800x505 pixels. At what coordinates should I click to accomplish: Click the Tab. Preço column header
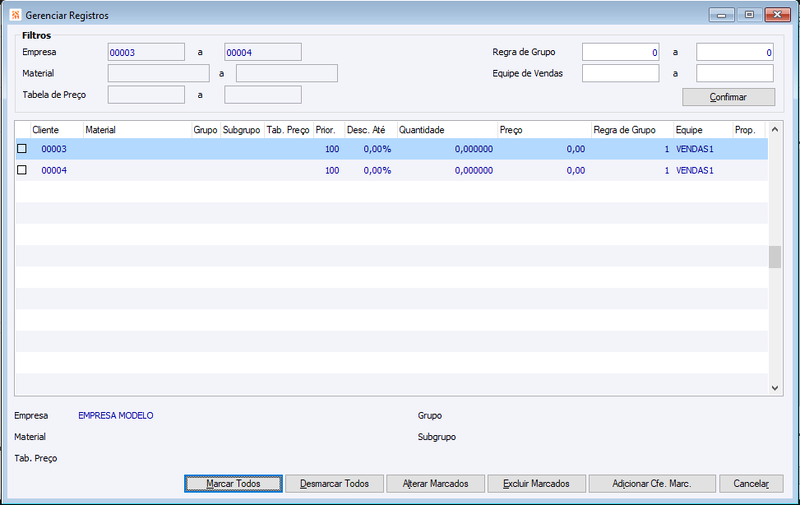coord(288,130)
